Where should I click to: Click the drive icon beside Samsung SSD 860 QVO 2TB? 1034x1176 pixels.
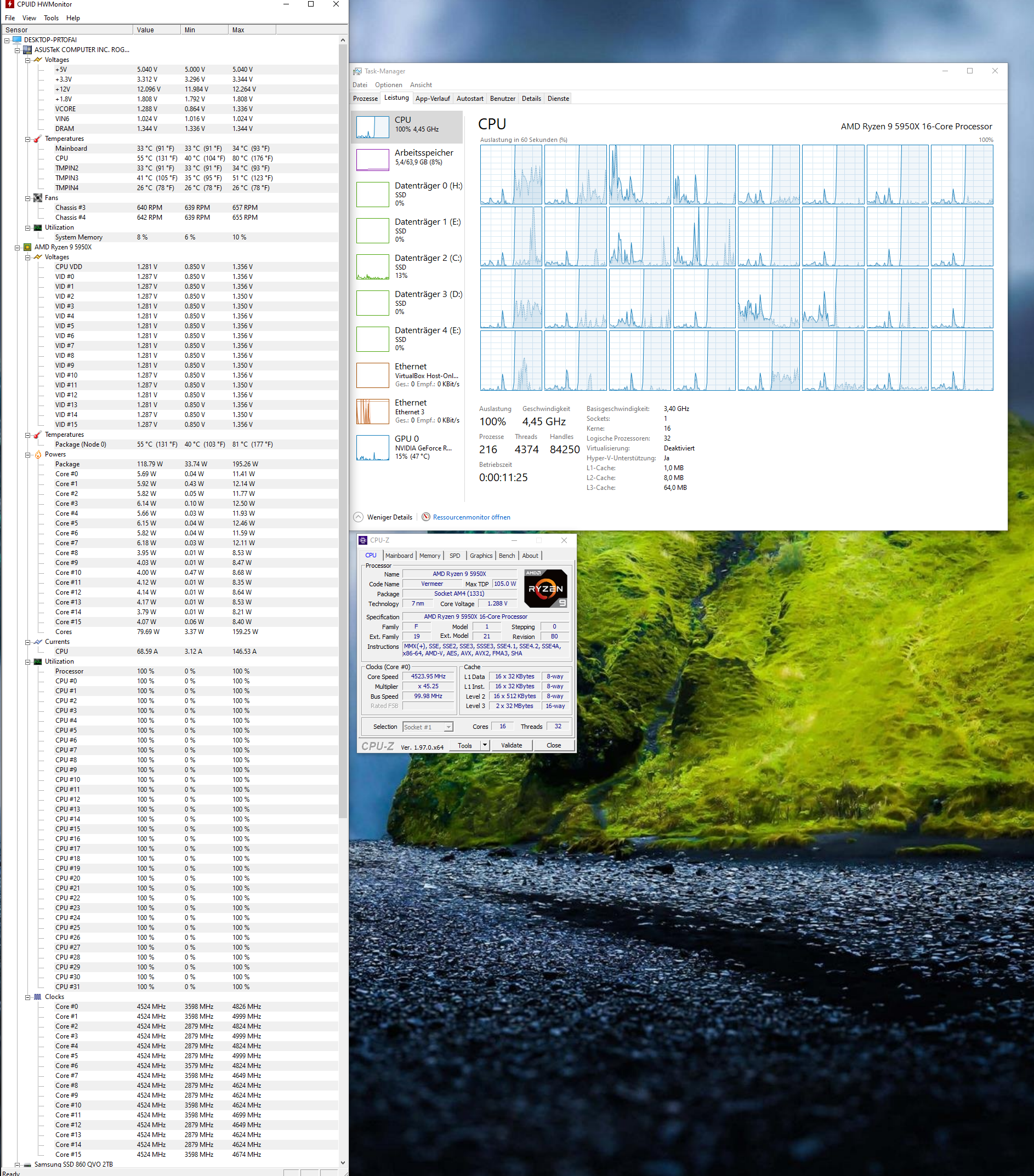27,1164
